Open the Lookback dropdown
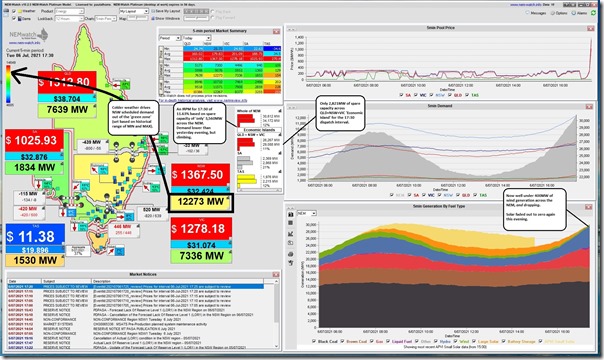 (x=69, y=18)
